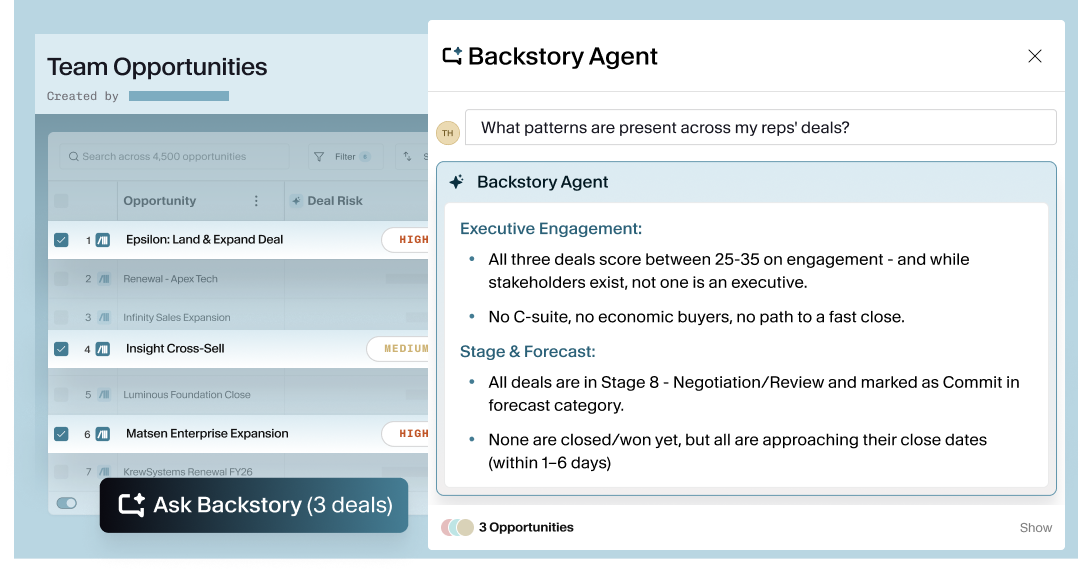Show the 3 Opportunities details
Image resolution: width=1087 pixels, height=574 pixels.
click(1036, 527)
